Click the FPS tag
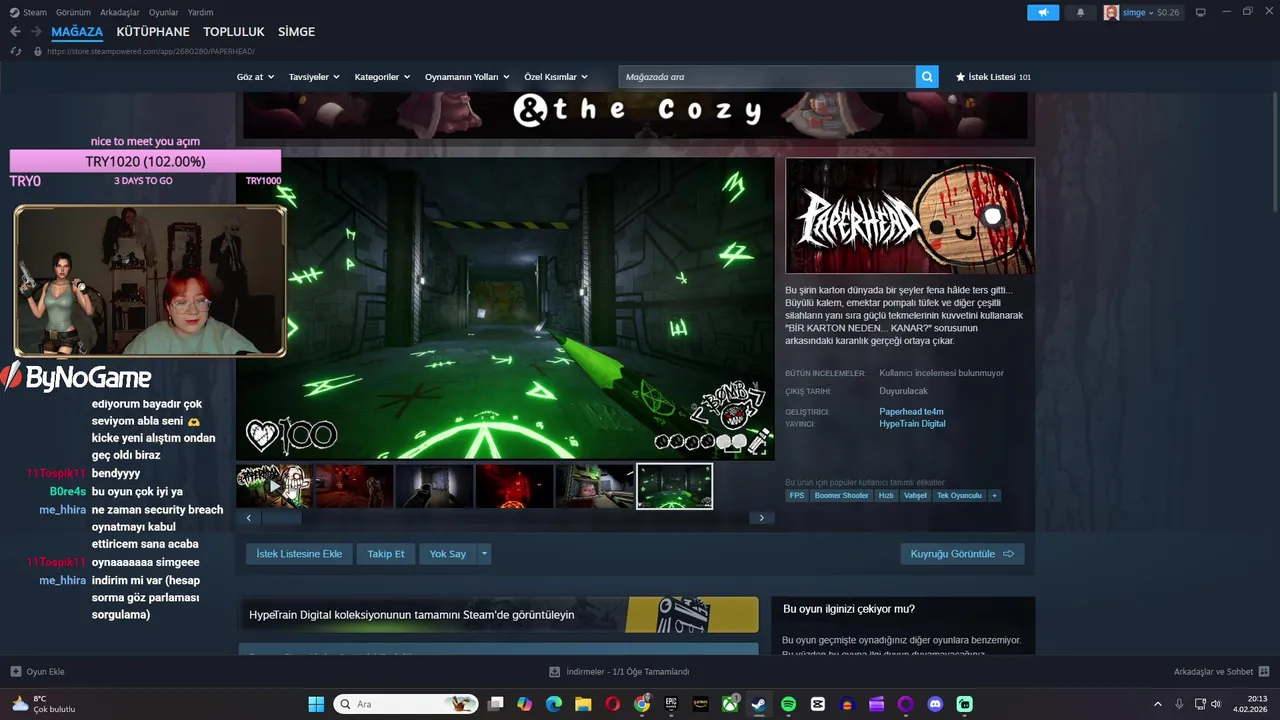This screenshot has width=1280, height=720. (x=797, y=496)
